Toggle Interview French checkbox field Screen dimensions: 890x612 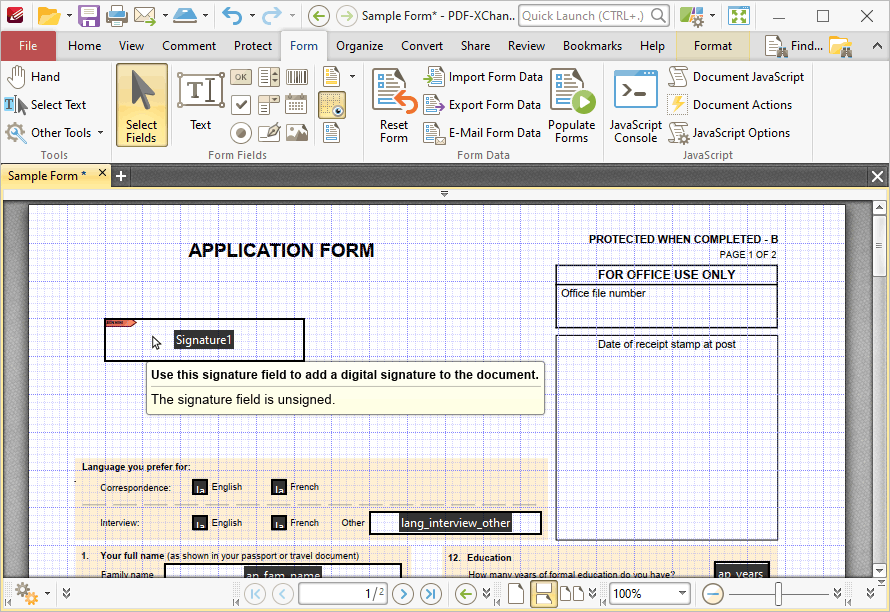(x=279, y=523)
